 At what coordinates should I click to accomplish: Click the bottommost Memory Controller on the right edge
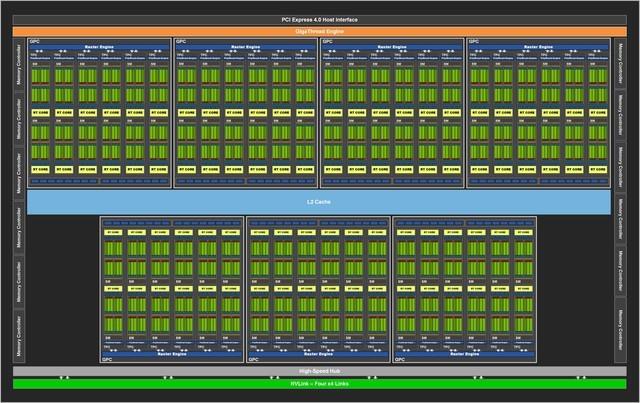(620, 337)
